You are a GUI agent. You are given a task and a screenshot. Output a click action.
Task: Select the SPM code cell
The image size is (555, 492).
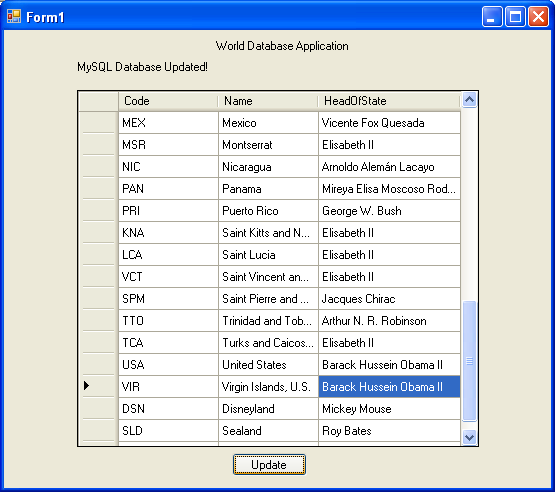click(x=168, y=298)
